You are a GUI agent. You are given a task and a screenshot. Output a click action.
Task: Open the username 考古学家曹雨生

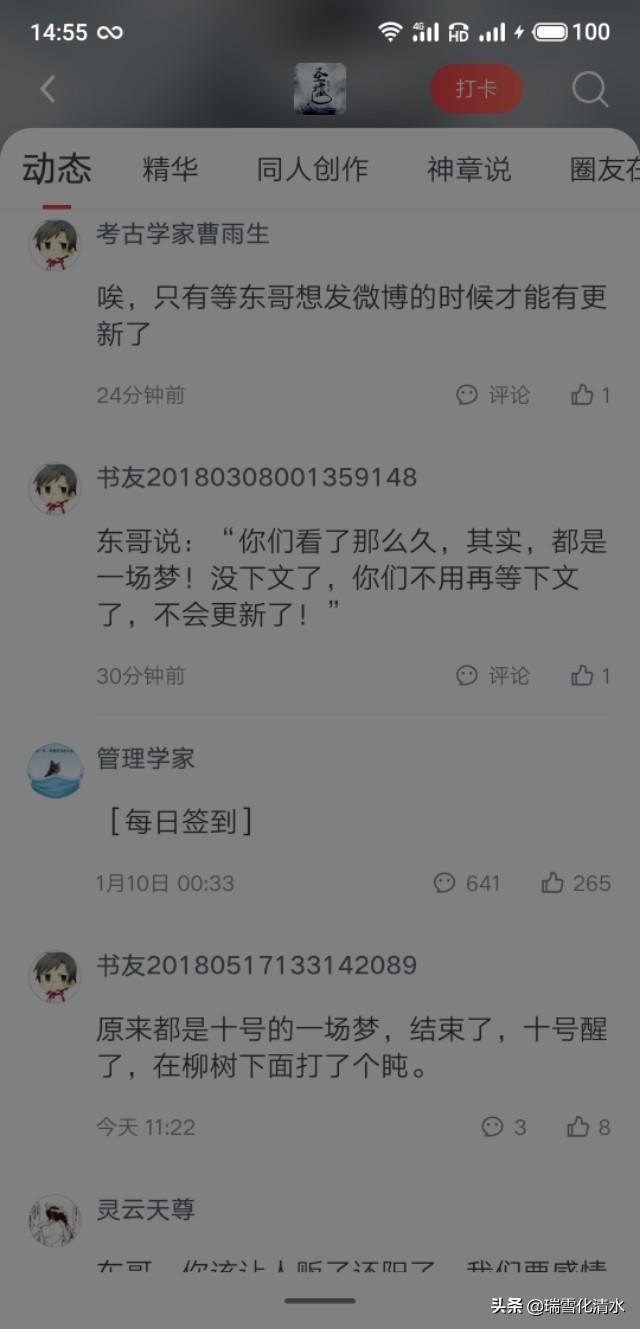(x=183, y=234)
